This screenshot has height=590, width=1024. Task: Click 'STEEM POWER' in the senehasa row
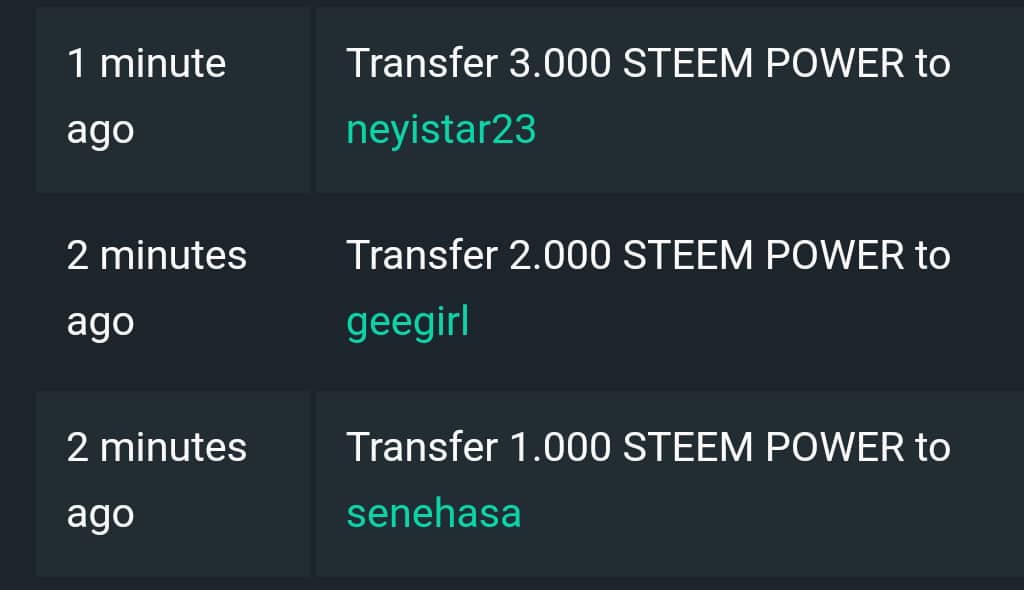(763, 447)
